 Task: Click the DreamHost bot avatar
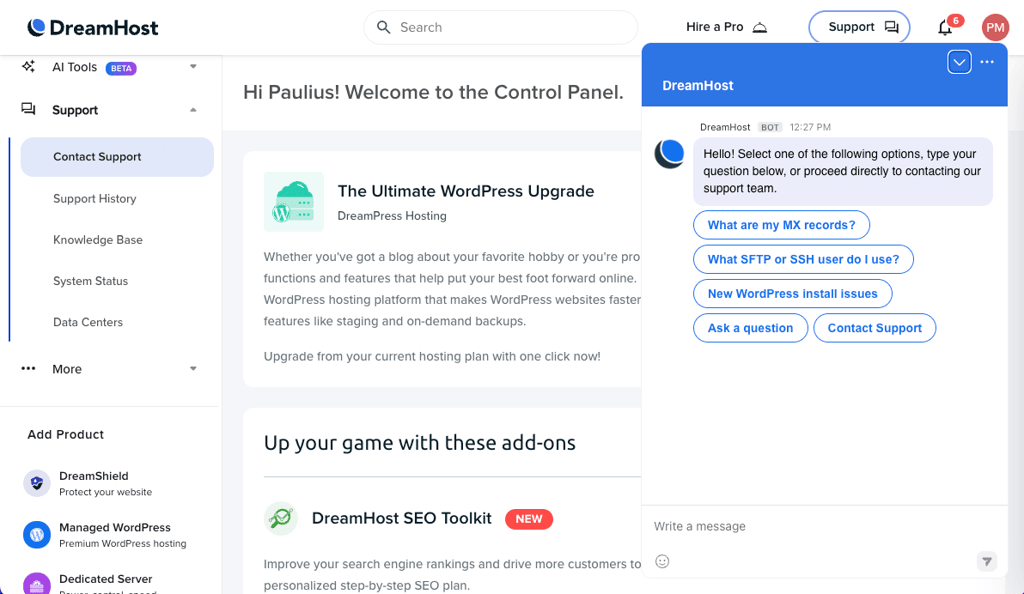point(669,154)
